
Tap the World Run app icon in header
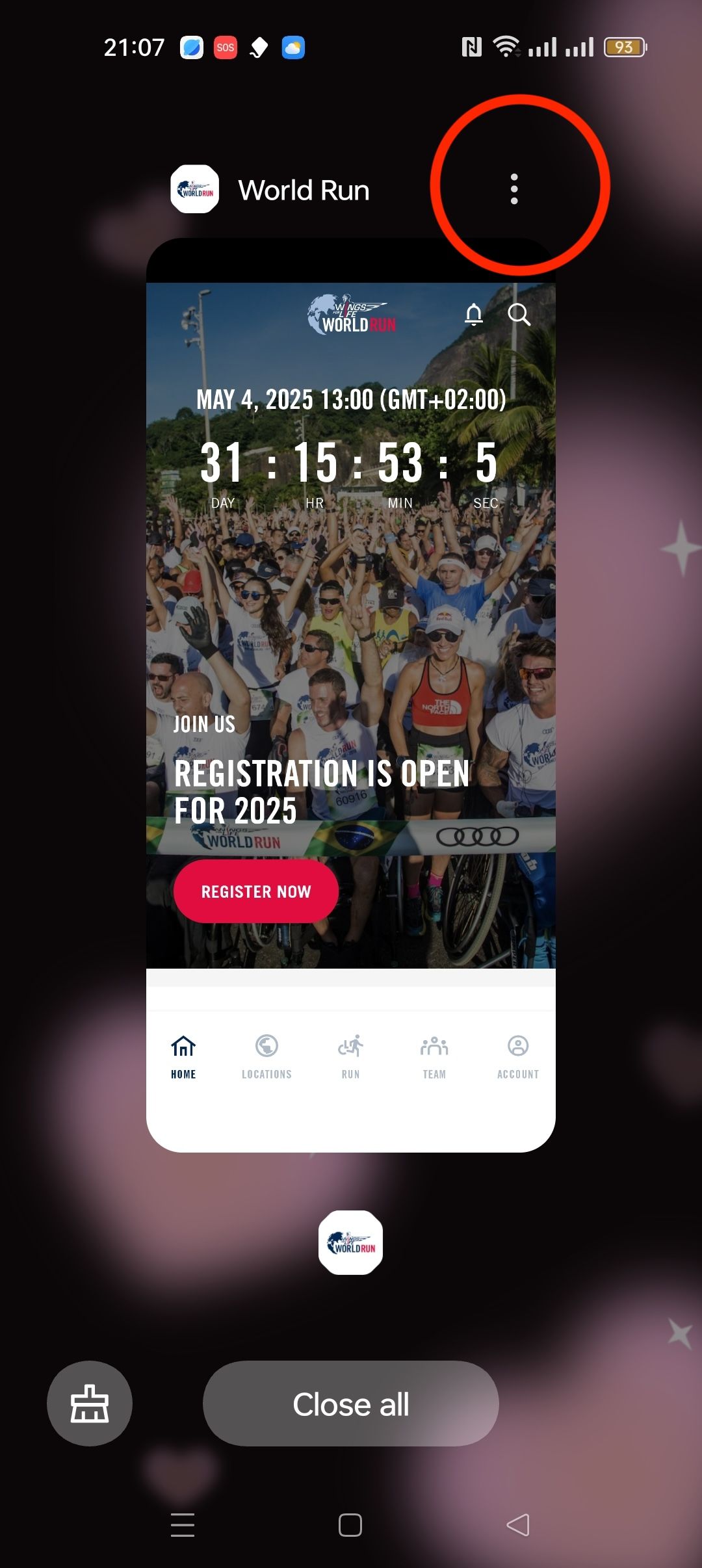195,189
